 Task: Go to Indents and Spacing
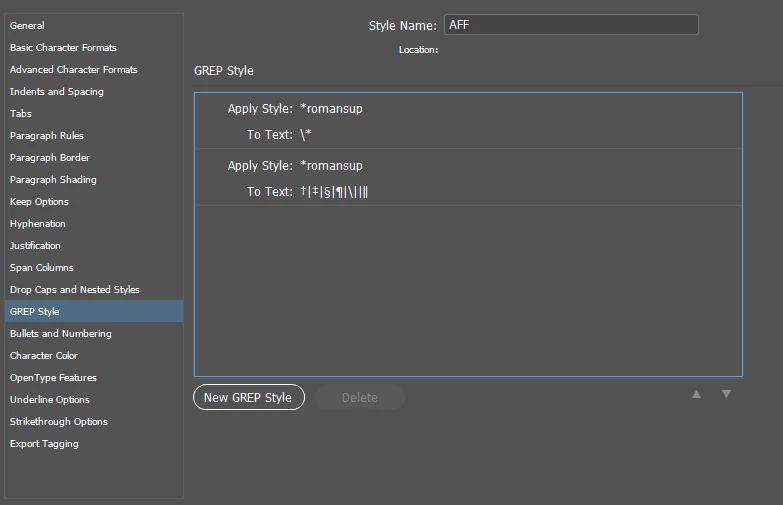[94, 91]
